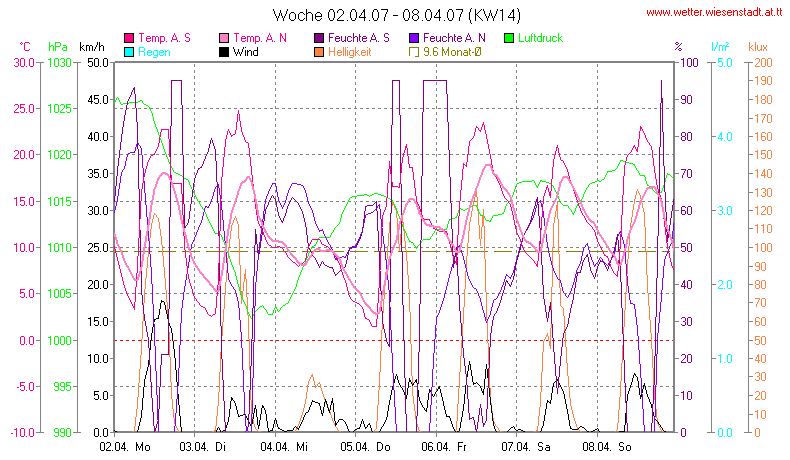This screenshot has width=790, height=460.
Task: Click the legend label 'Temp. A. N'
Action: click(x=260, y=38)
